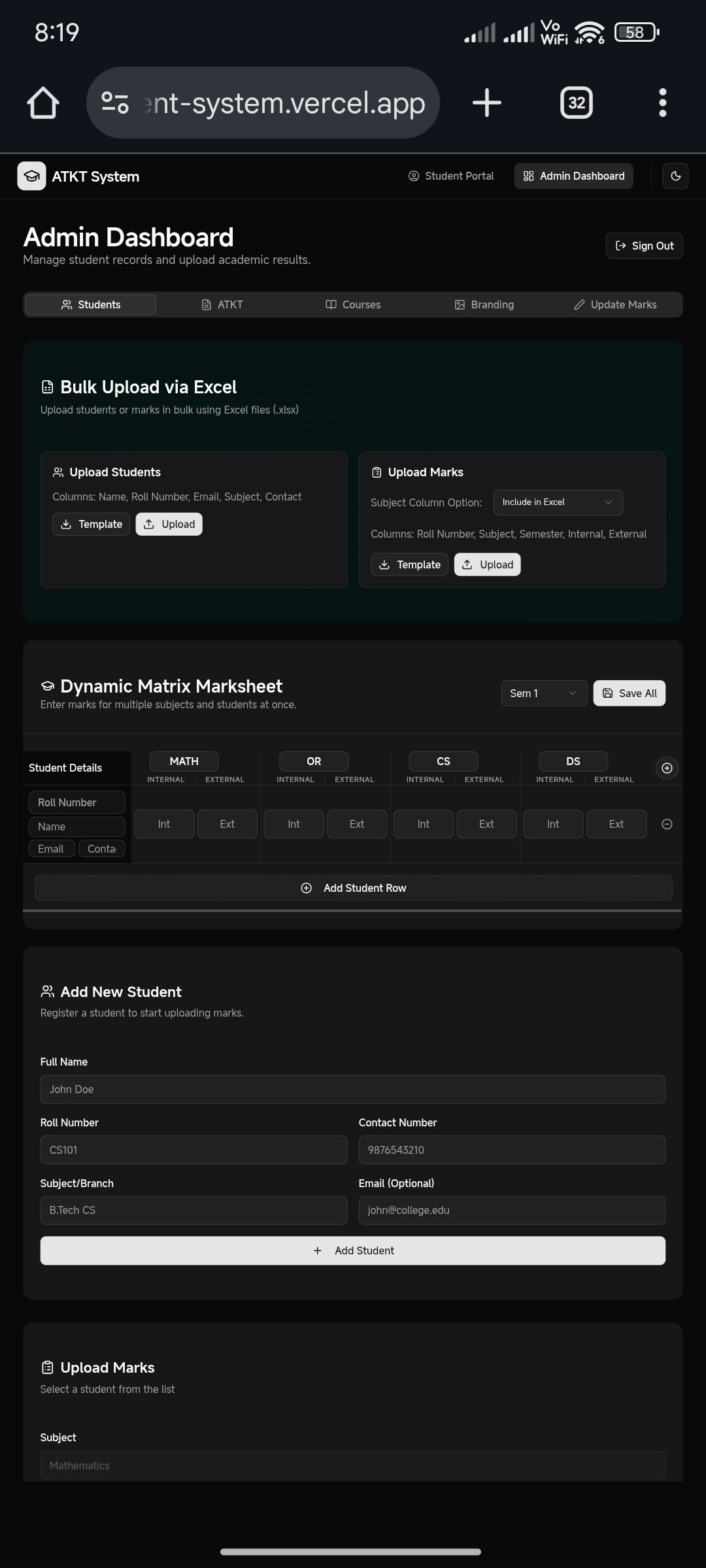The image size is (706, 1568).
Task: Open a new browser tab with plus icon
Action: pyautogui.click(x=486, y=103)
